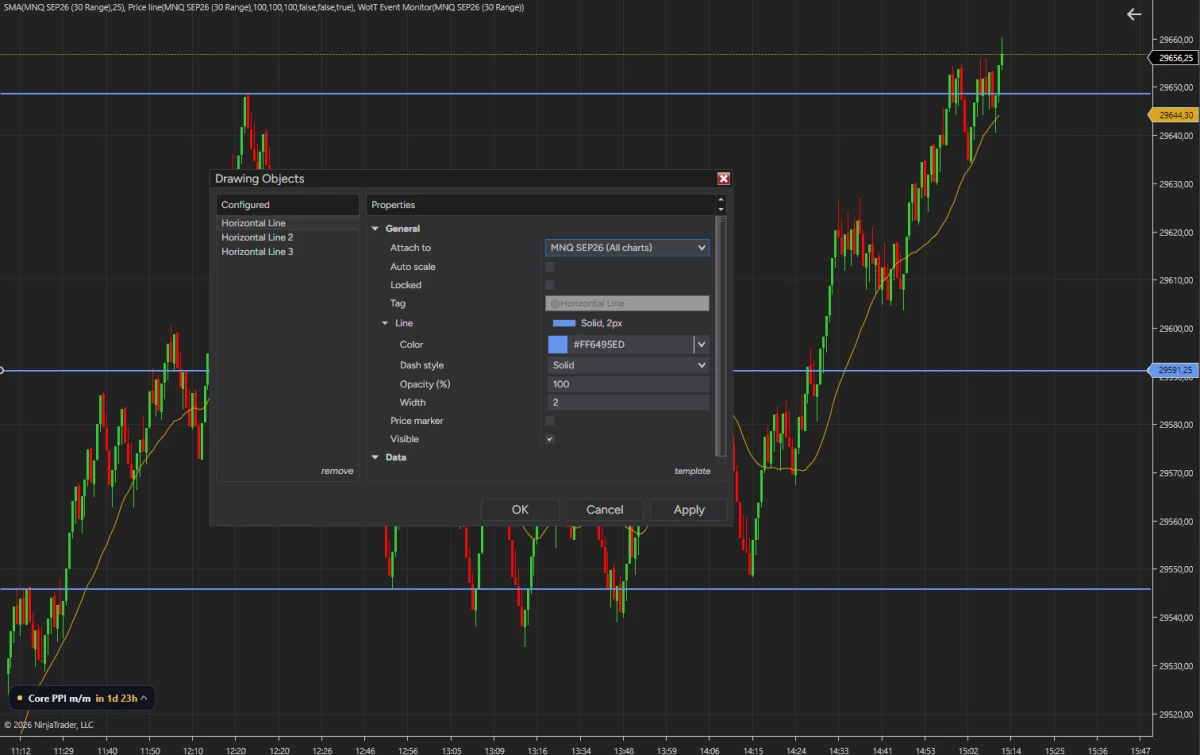The image size is (1200, 755).
Task: Click the Opacity (%) field
Action: (x=627, y=384)
